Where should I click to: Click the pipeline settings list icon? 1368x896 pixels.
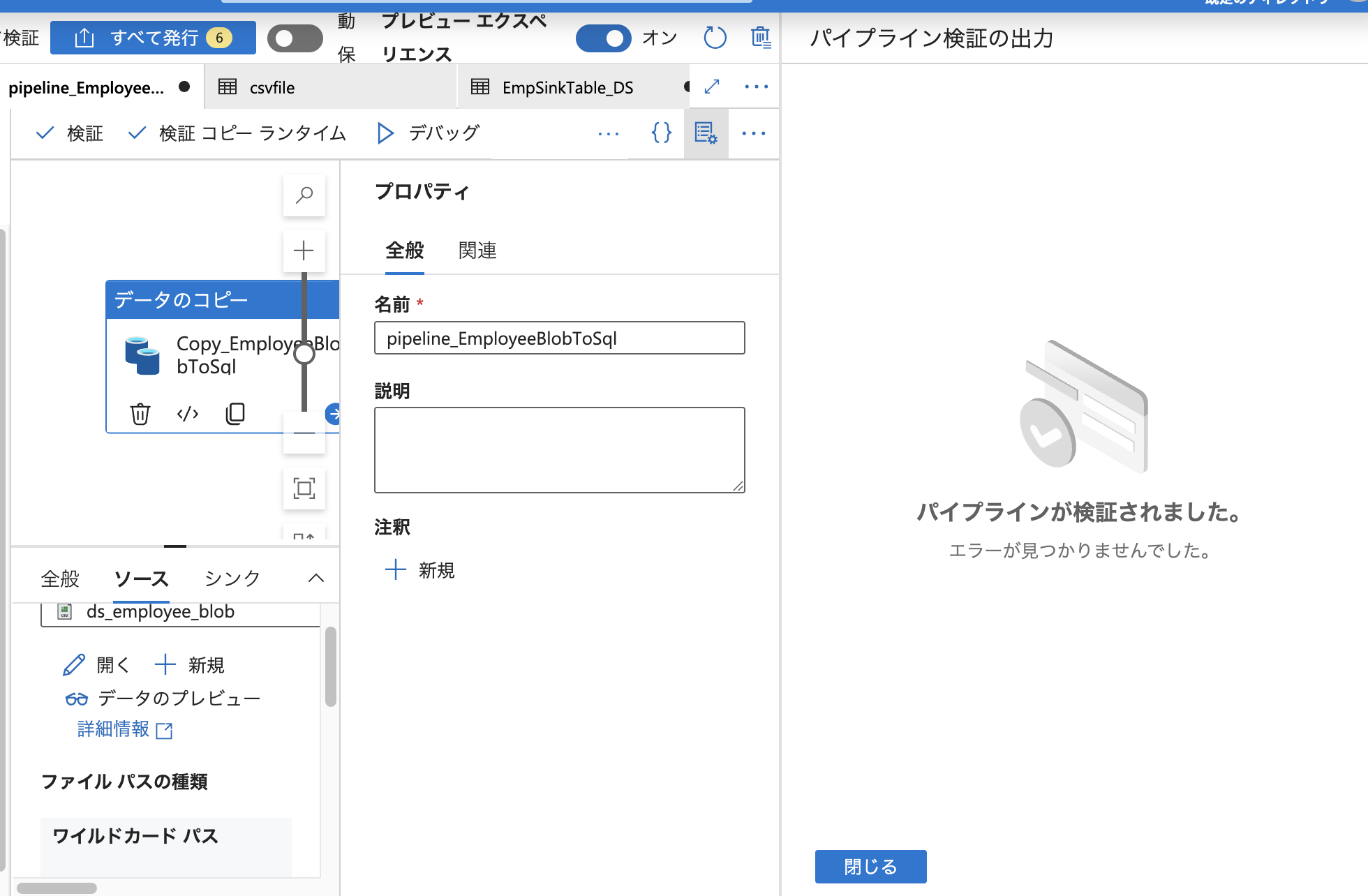[706, 133]
